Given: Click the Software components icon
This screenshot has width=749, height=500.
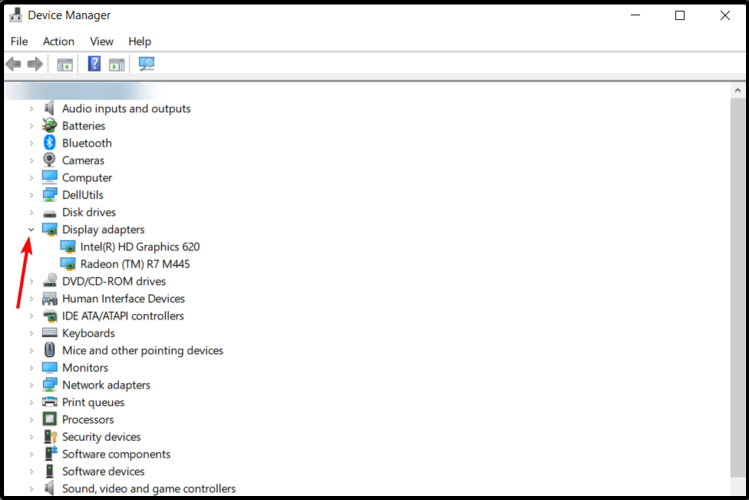Looking at the screenshot, I should coord(50,454).
